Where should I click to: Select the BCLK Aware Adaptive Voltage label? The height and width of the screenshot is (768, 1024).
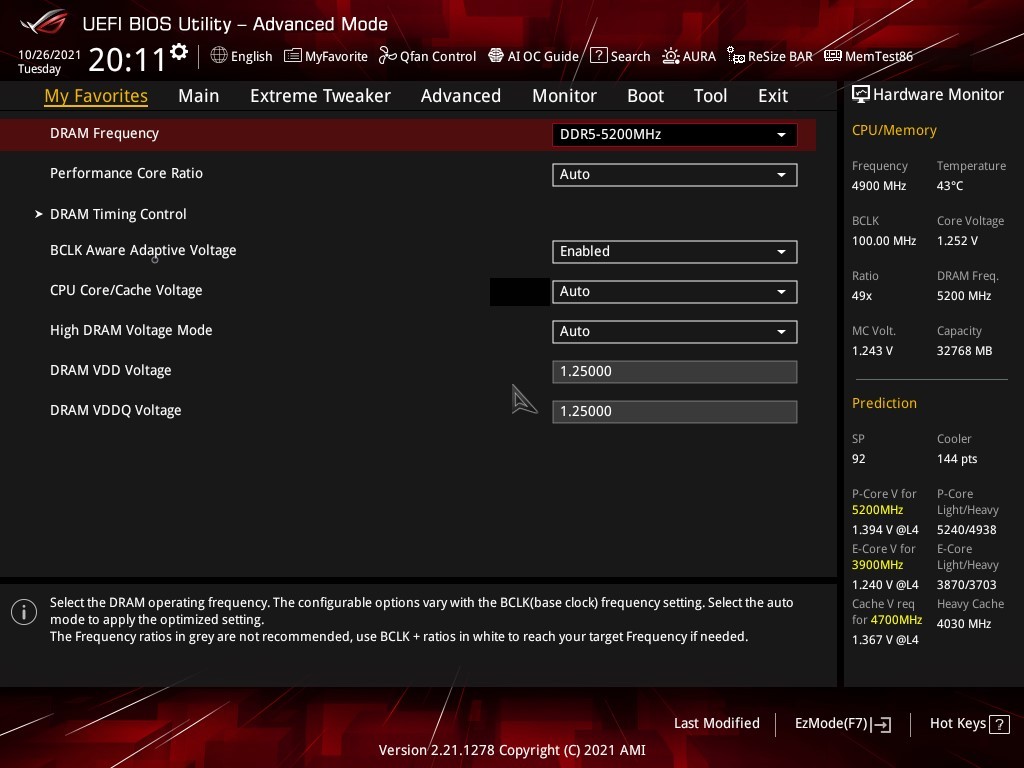[143, 250]
